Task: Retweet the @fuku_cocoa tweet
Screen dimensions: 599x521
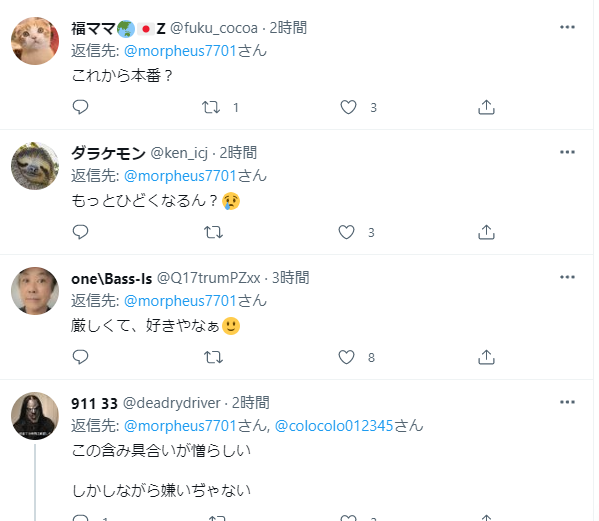Action: coord(211,107)
